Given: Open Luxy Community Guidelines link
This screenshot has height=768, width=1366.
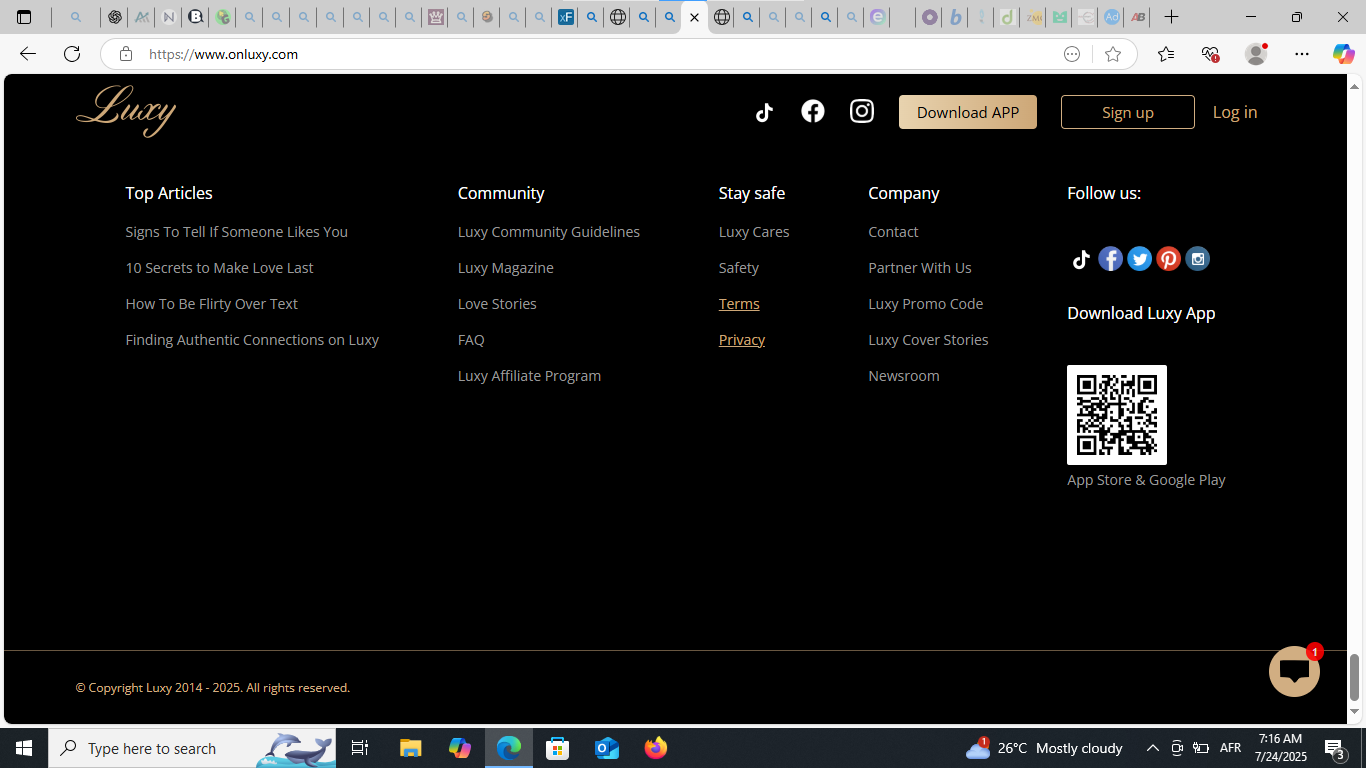Looking at the screenshot, I should pos(549,232).
